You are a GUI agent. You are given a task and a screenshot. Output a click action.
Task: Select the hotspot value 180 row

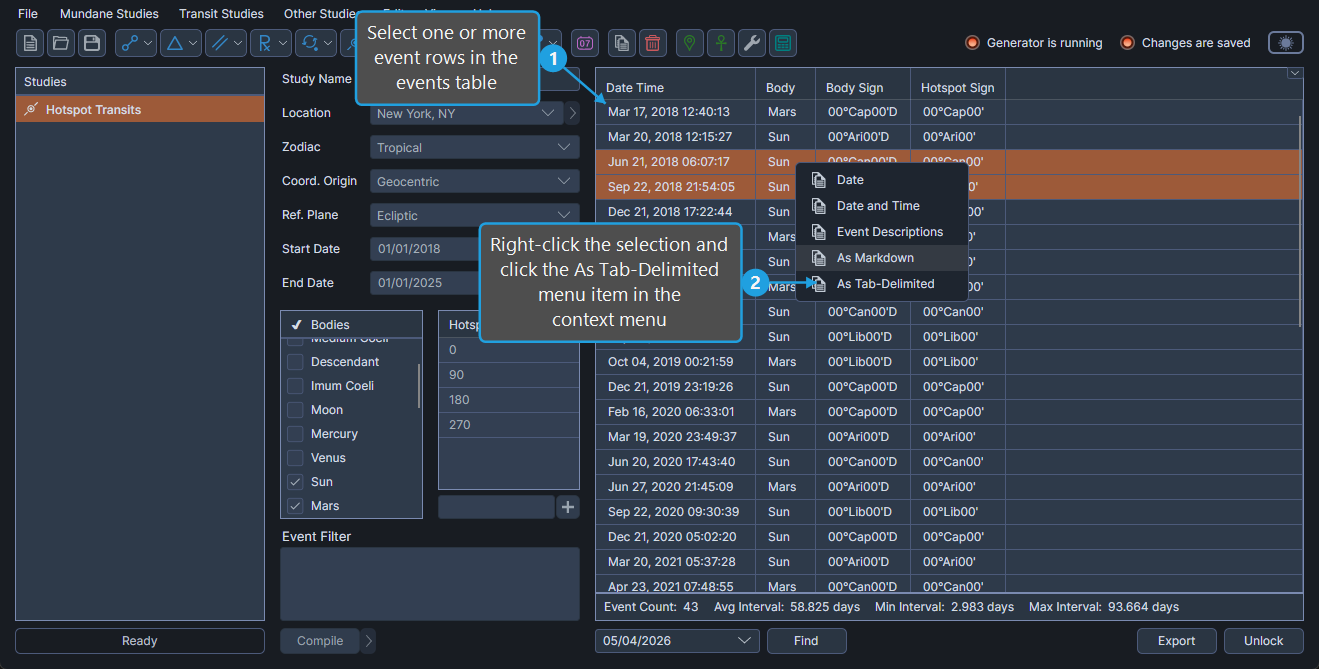(x=509, y=400)
